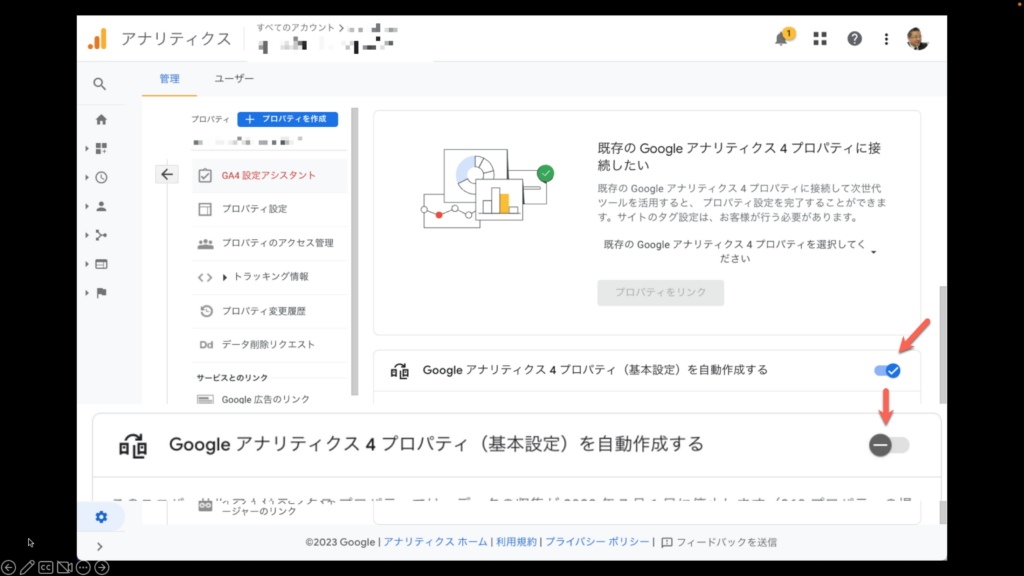
Task: Open Conversions flag icon in sidebar
Action: (x=101, y=293)
